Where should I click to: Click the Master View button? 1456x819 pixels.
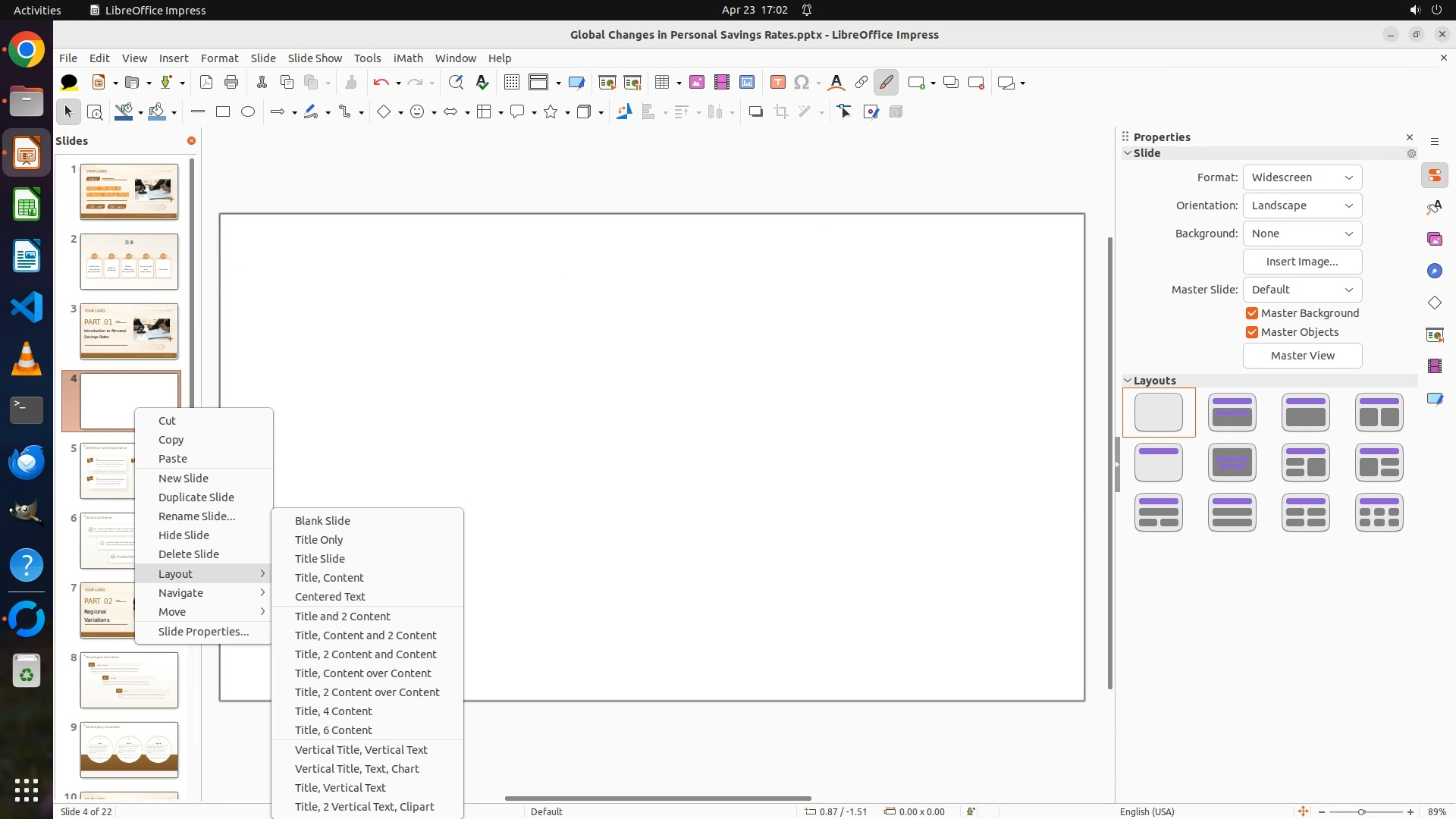pyautogui.click(x=1302, y=356)
